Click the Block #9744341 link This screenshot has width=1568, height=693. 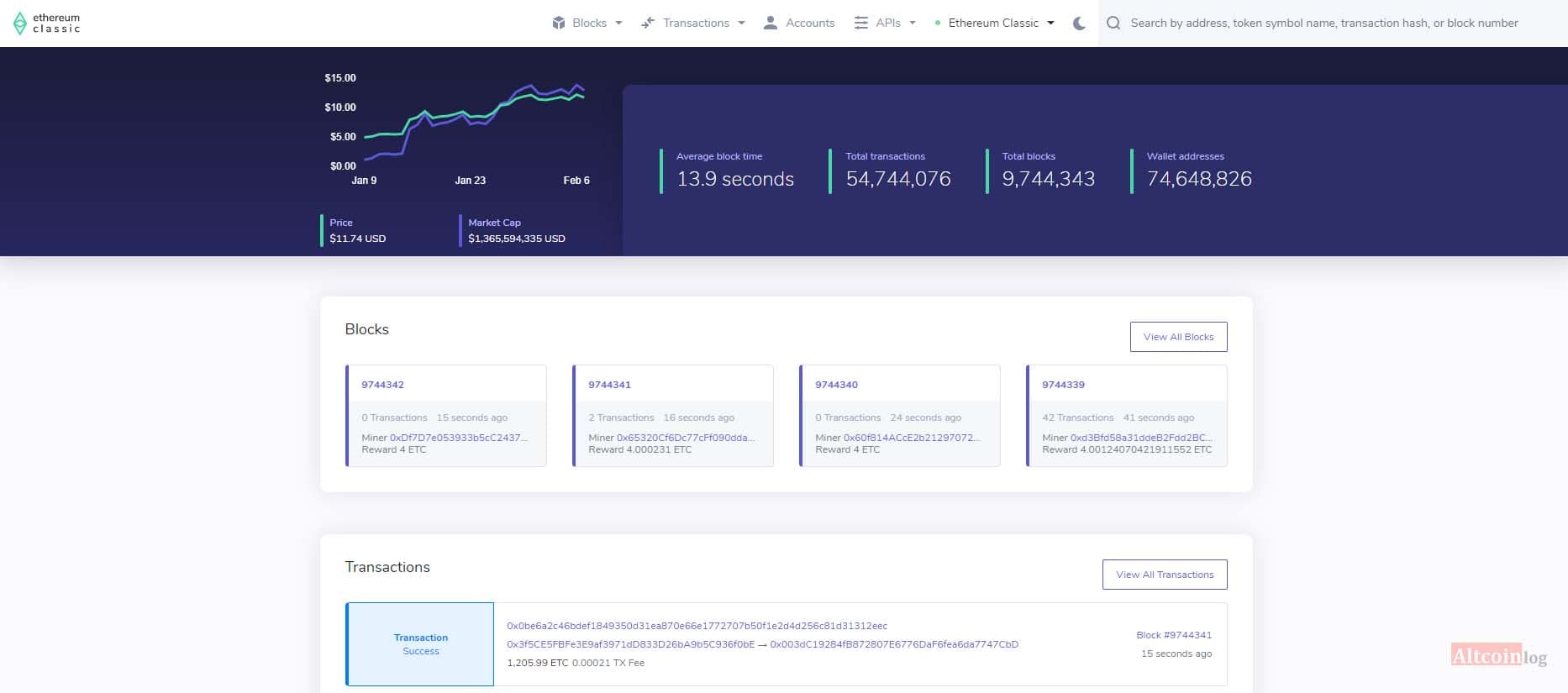point(1174,635)
